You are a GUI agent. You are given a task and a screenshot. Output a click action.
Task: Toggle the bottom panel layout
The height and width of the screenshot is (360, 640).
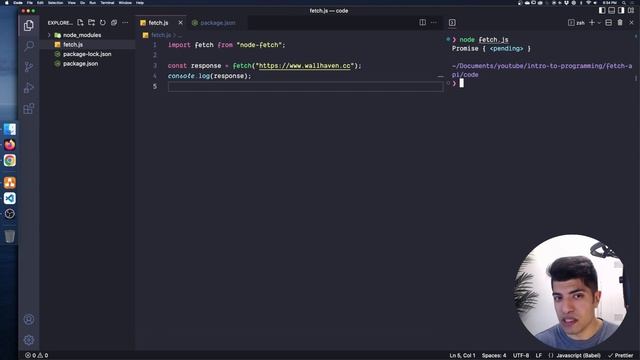tap(611, 11)
